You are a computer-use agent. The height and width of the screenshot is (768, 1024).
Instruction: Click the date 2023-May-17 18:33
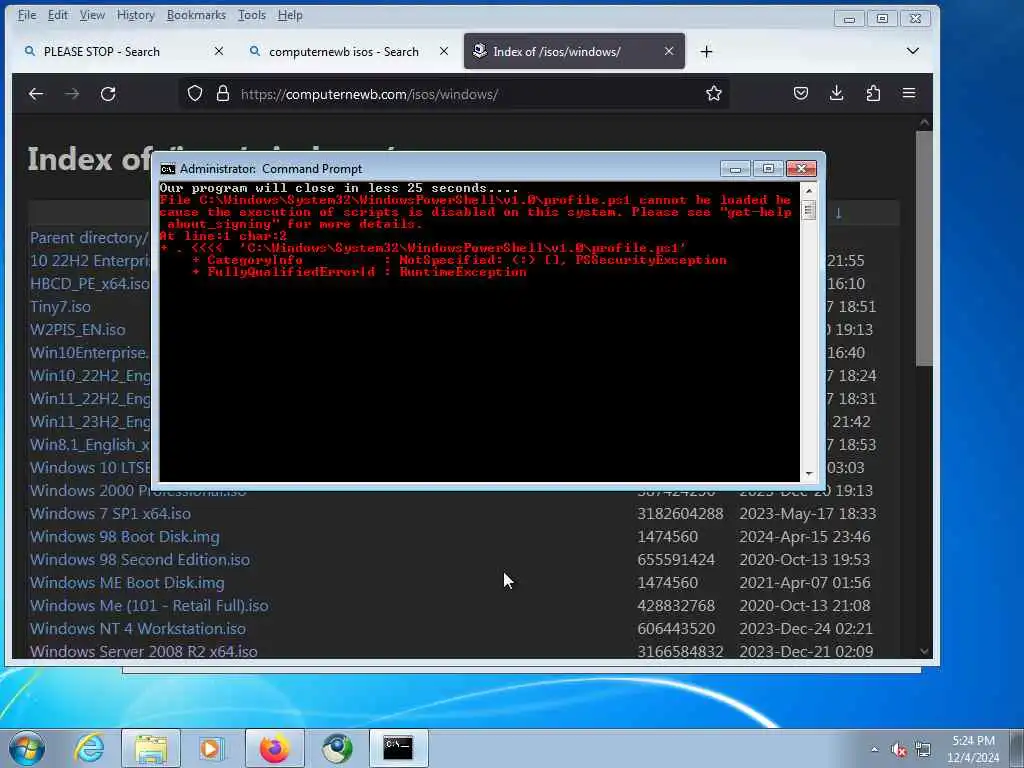[x=808, y=514]
